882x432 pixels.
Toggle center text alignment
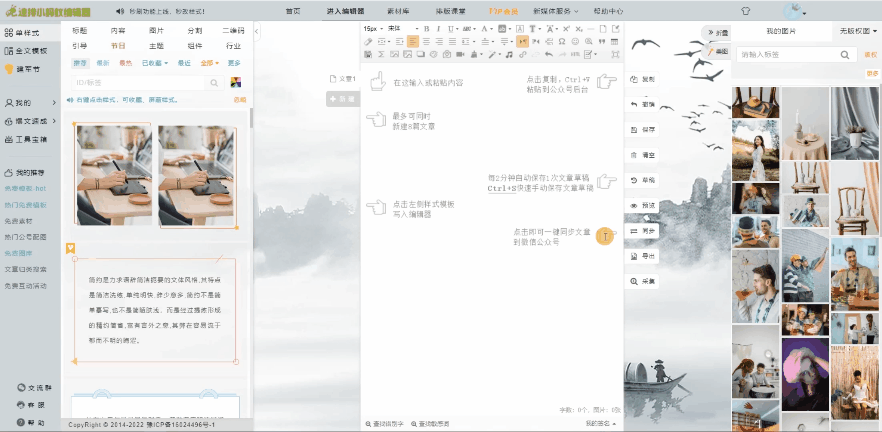(426, 41)
